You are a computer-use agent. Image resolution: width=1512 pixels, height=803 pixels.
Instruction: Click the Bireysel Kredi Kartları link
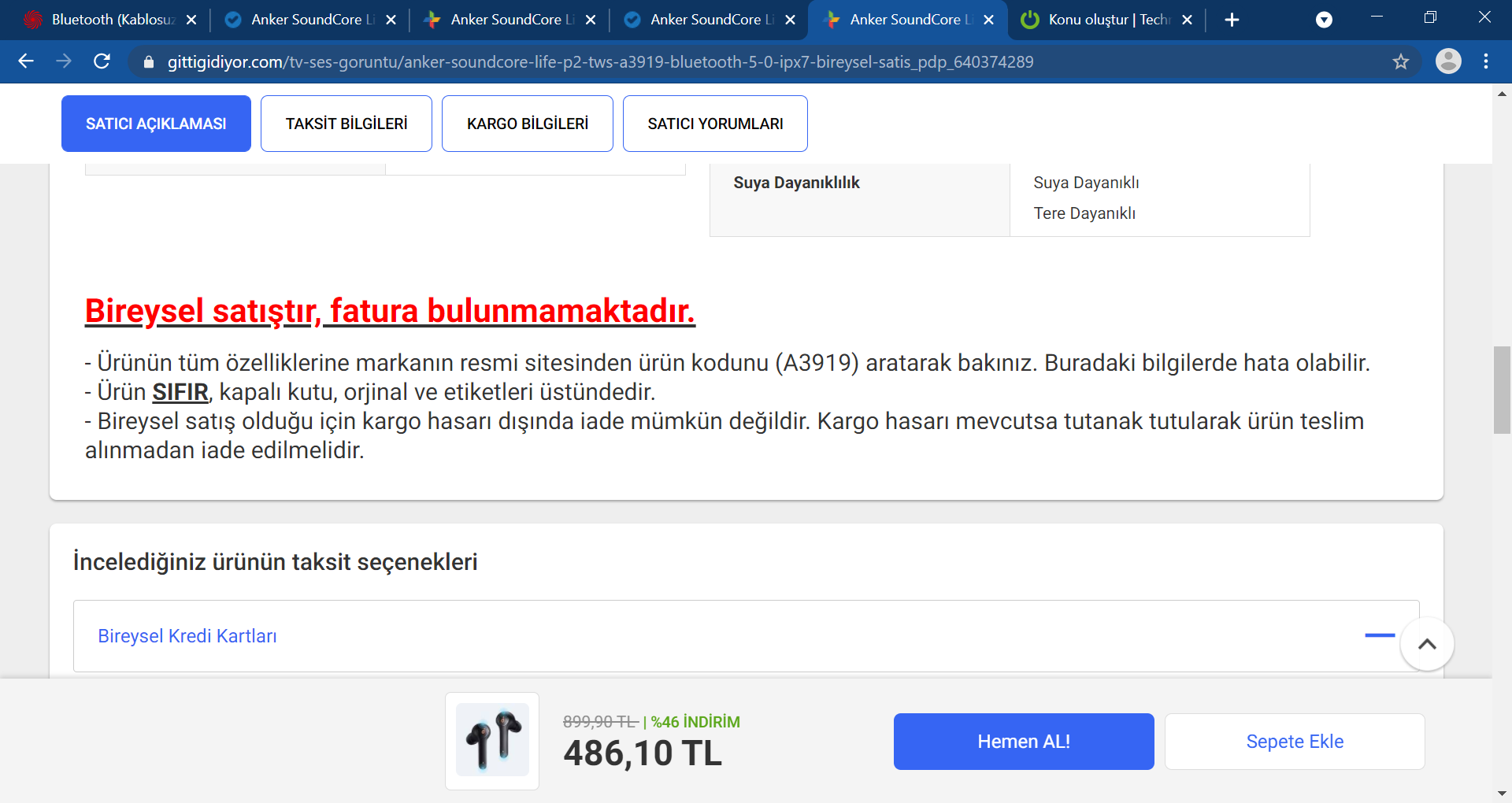187,636
